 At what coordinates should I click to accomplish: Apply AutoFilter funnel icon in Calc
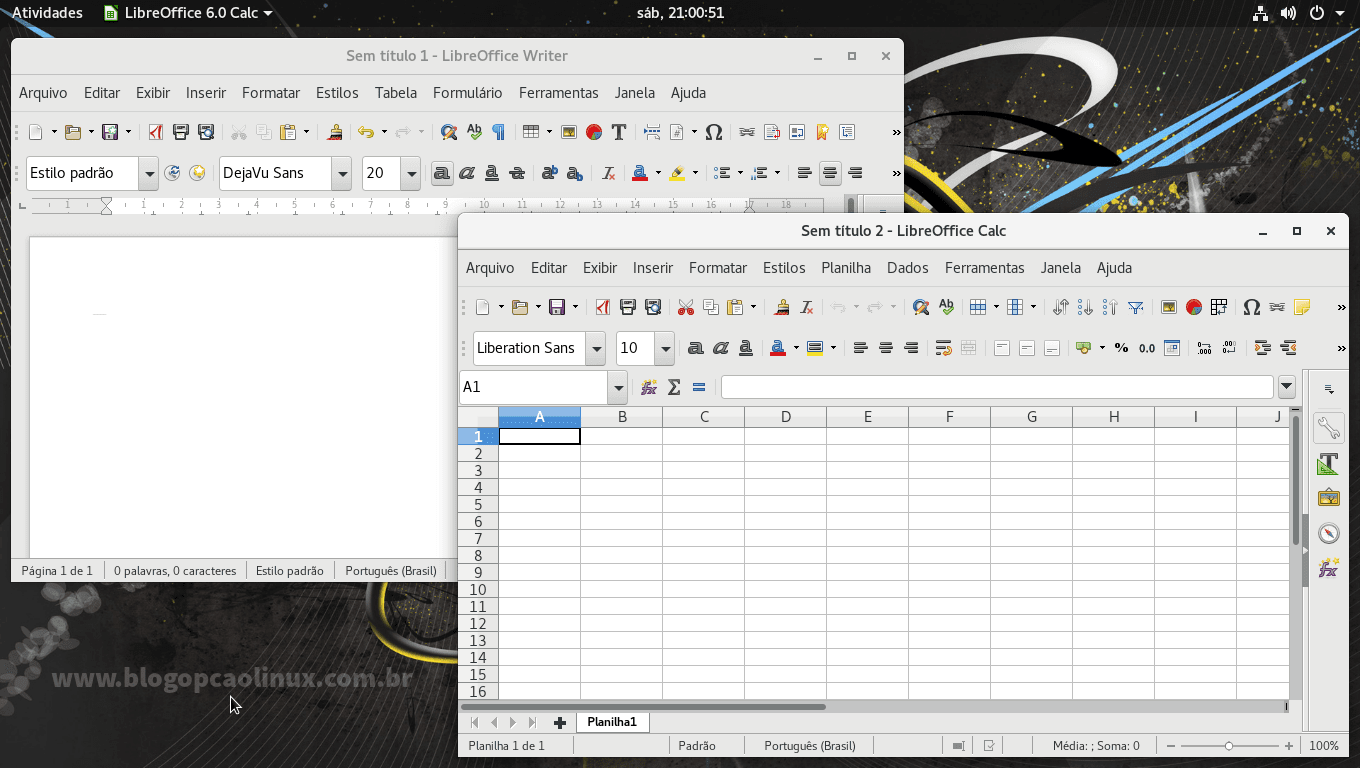click(1136, 307)
